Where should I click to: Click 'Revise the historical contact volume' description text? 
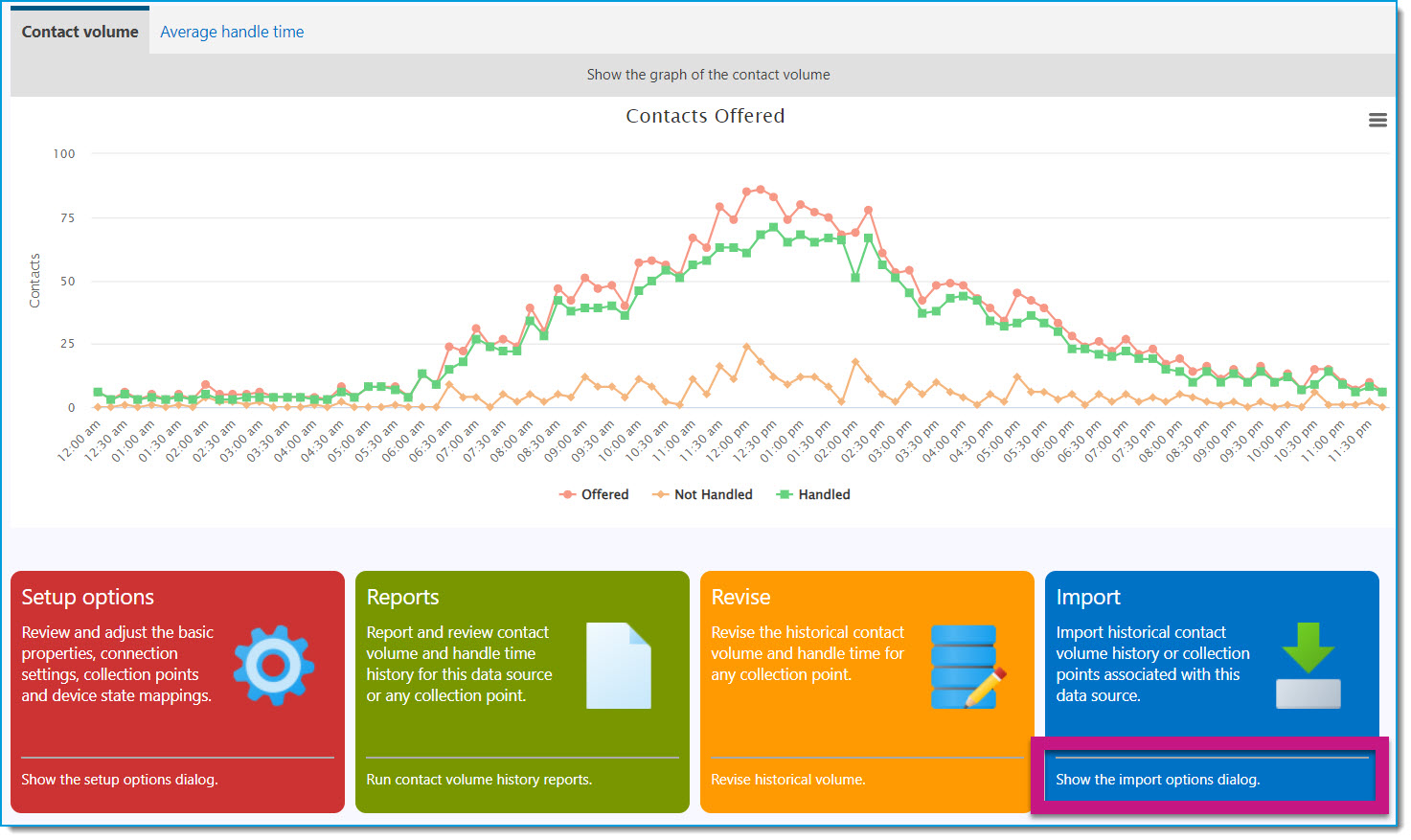808,653
